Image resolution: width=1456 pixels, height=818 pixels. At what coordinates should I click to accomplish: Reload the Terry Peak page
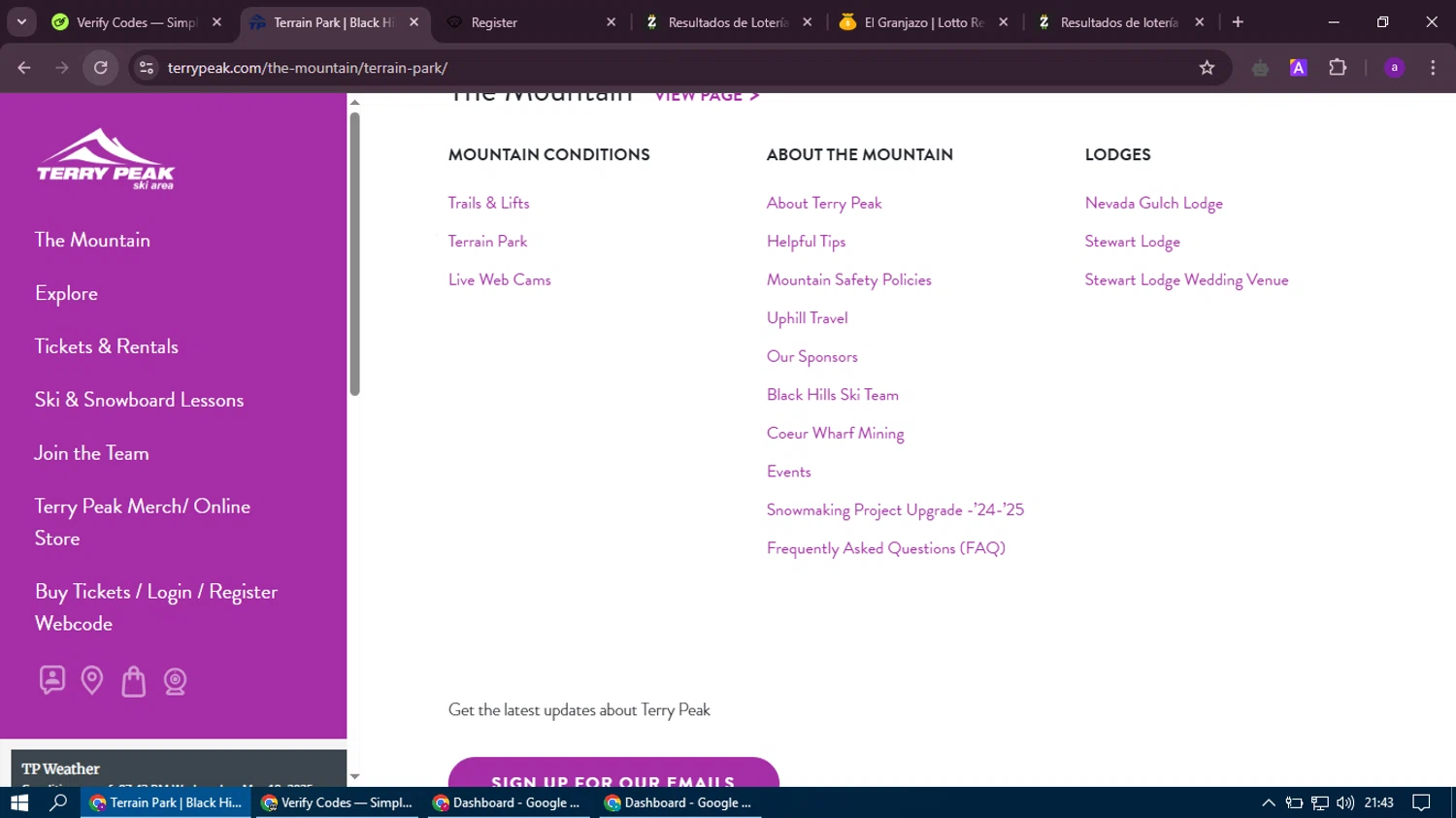click(101, 67)
